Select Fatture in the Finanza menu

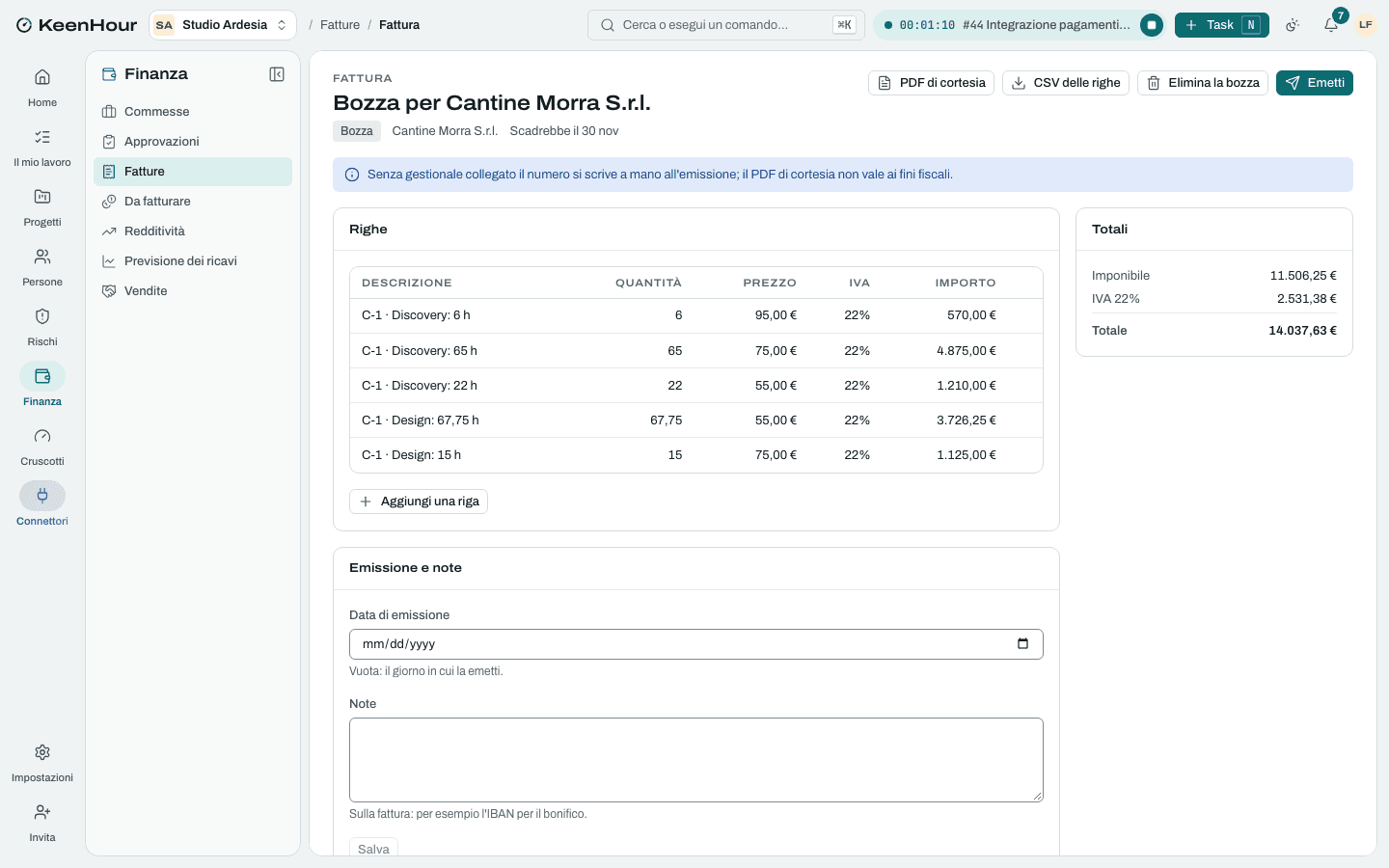click(x=193, y=172)
